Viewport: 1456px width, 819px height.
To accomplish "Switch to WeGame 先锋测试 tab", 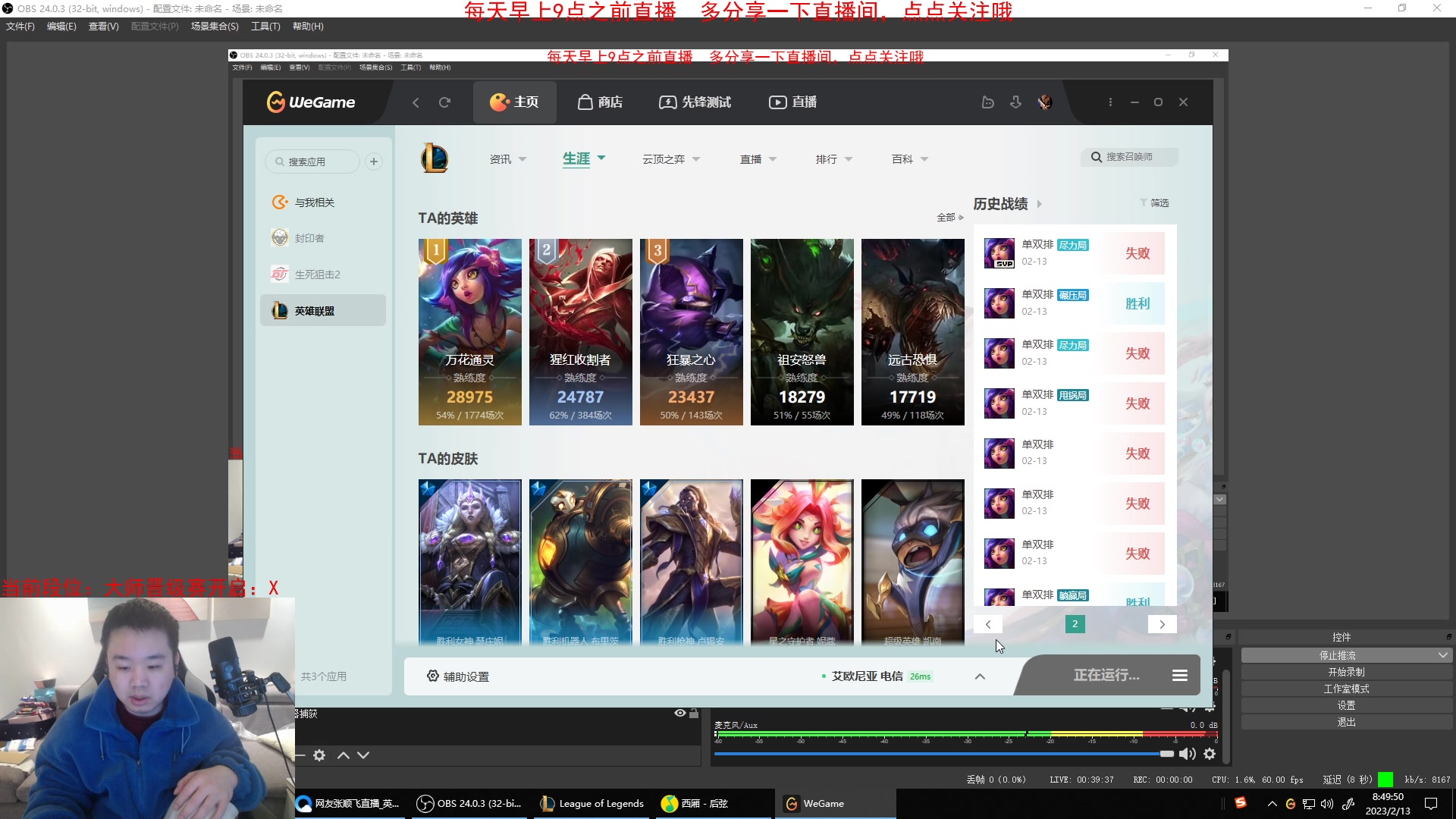I will click(695, 102).
